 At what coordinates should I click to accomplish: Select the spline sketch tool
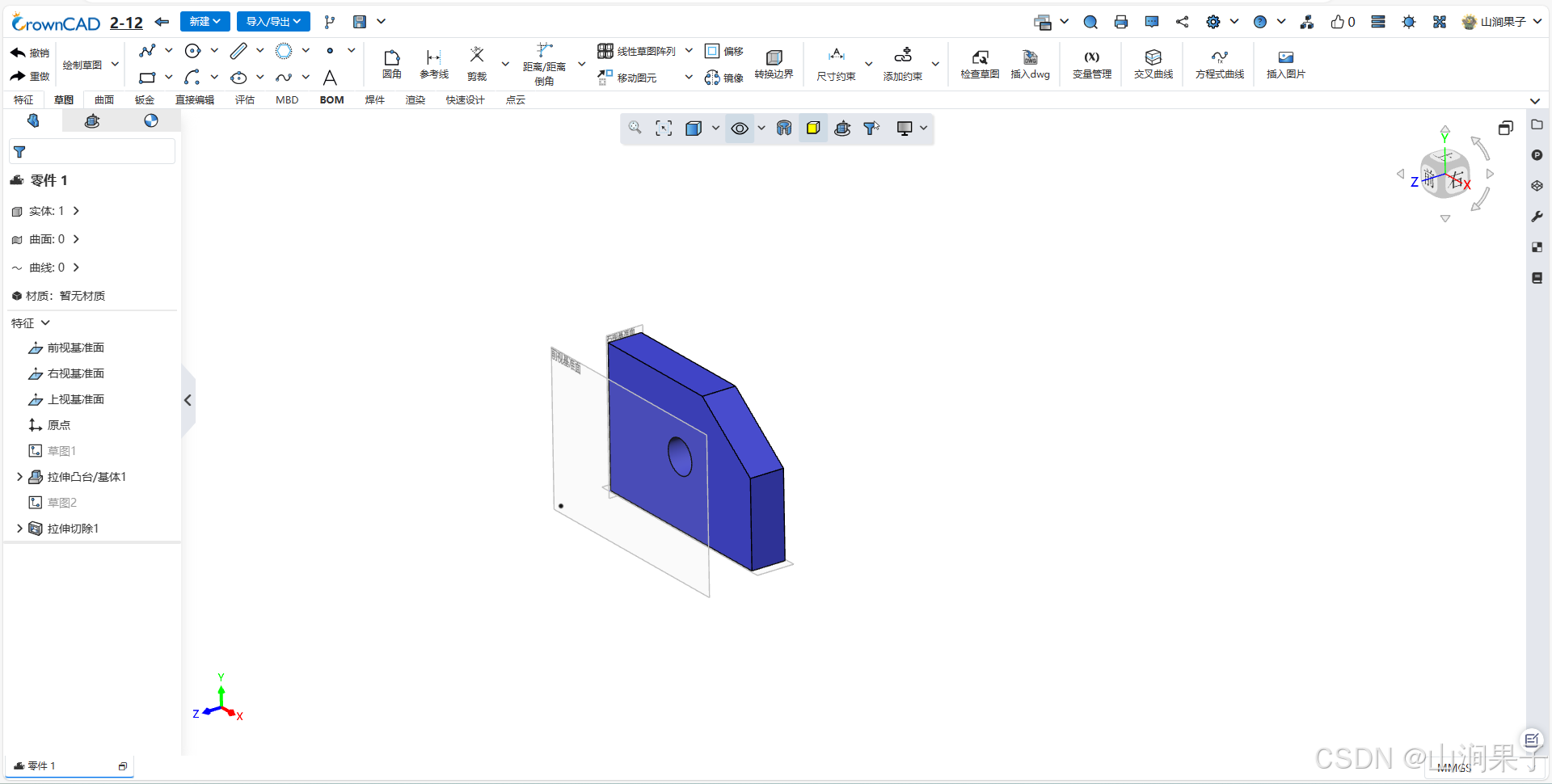click(284, 78)
